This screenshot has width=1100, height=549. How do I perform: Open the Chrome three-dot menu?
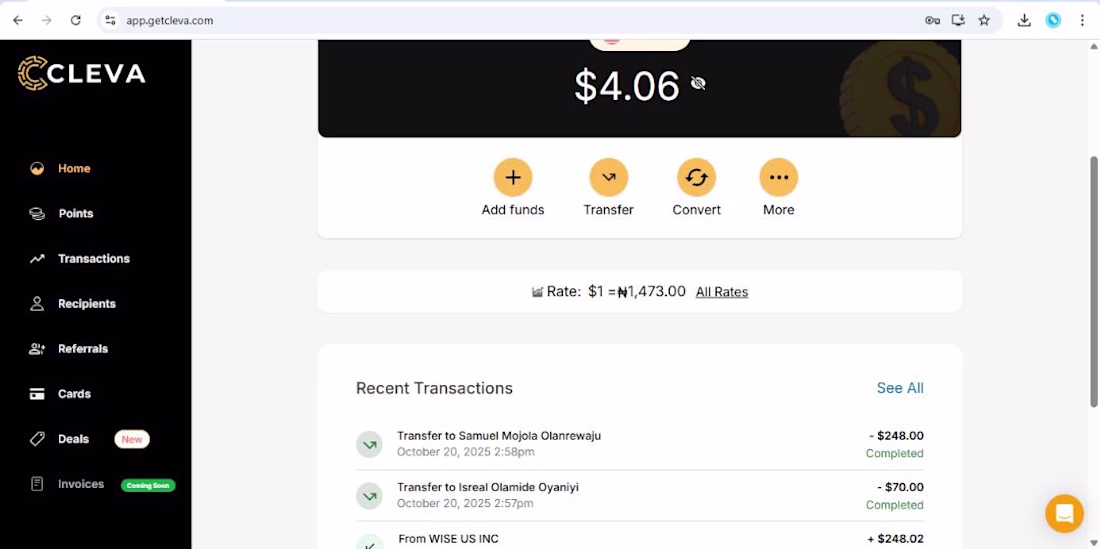[x=1082, y=20]
